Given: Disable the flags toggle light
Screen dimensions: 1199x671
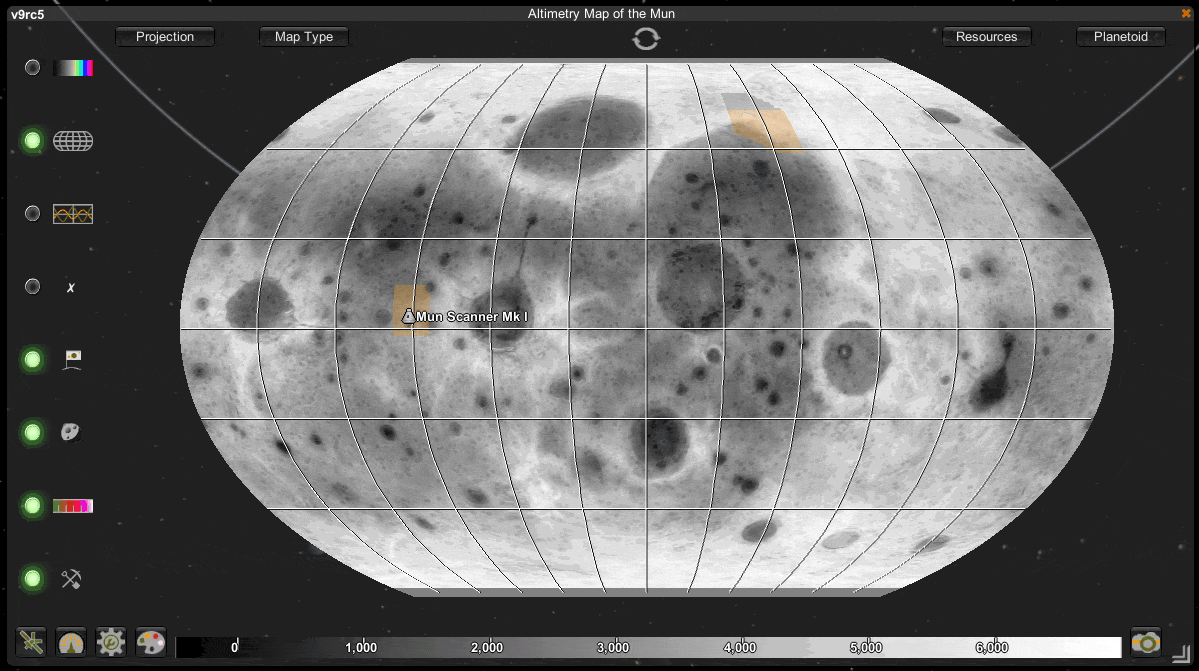Looking at the screenshot, I should [32, 359].
